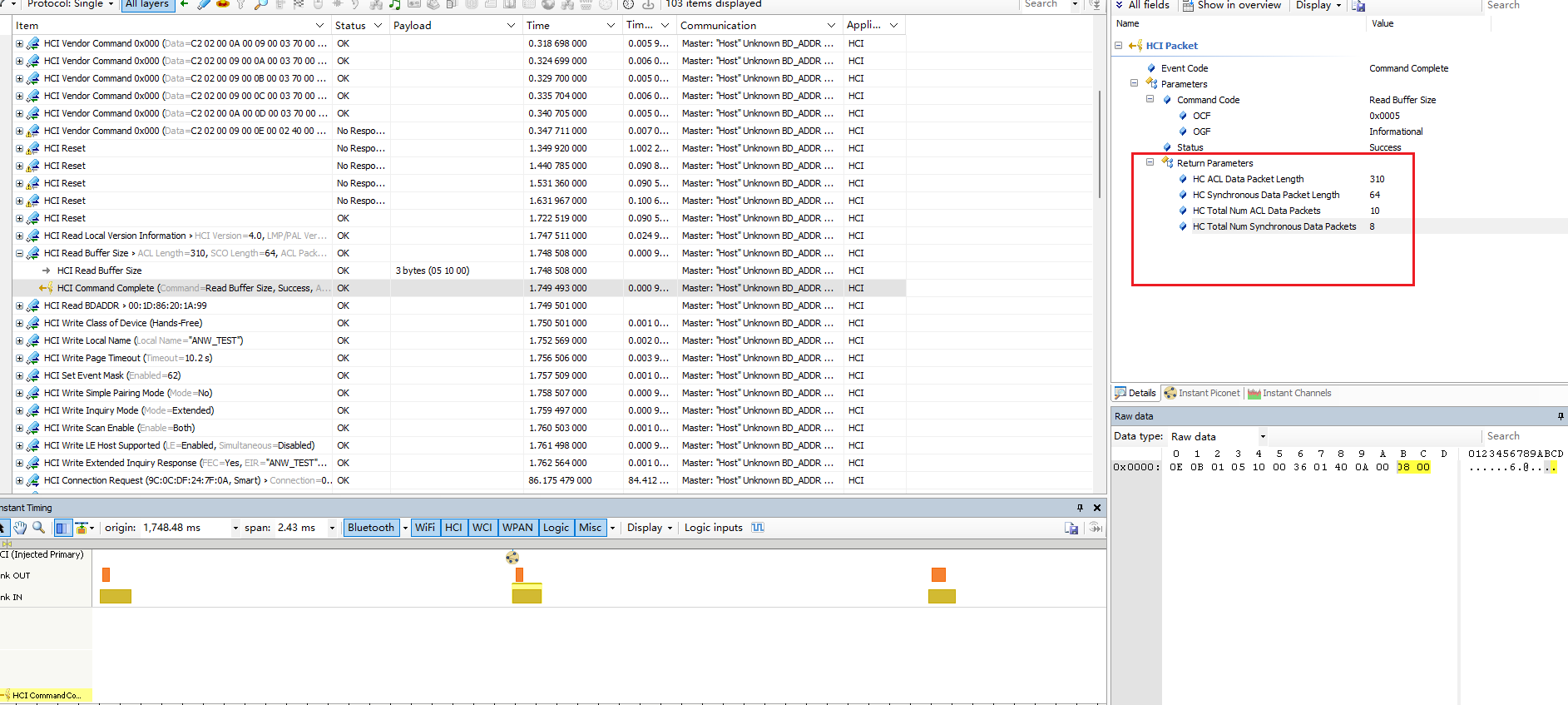Close the Instant Timing panel
Viewport: 1568px width, 705px height.
pyautogui.click(x=1097, y=508)
